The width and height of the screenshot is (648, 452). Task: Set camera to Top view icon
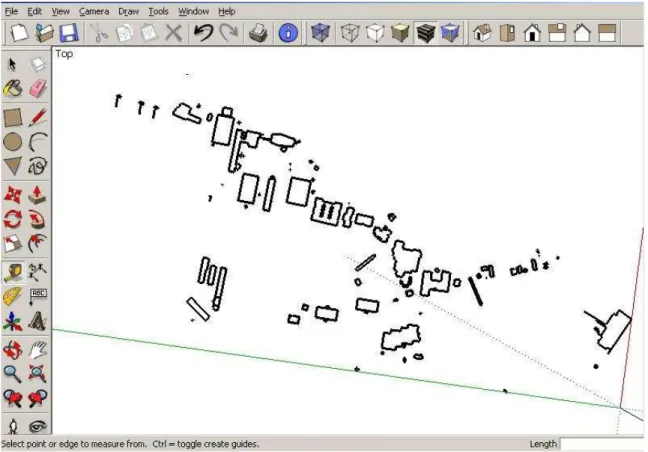pyautogui.click(x=507, y=33)
